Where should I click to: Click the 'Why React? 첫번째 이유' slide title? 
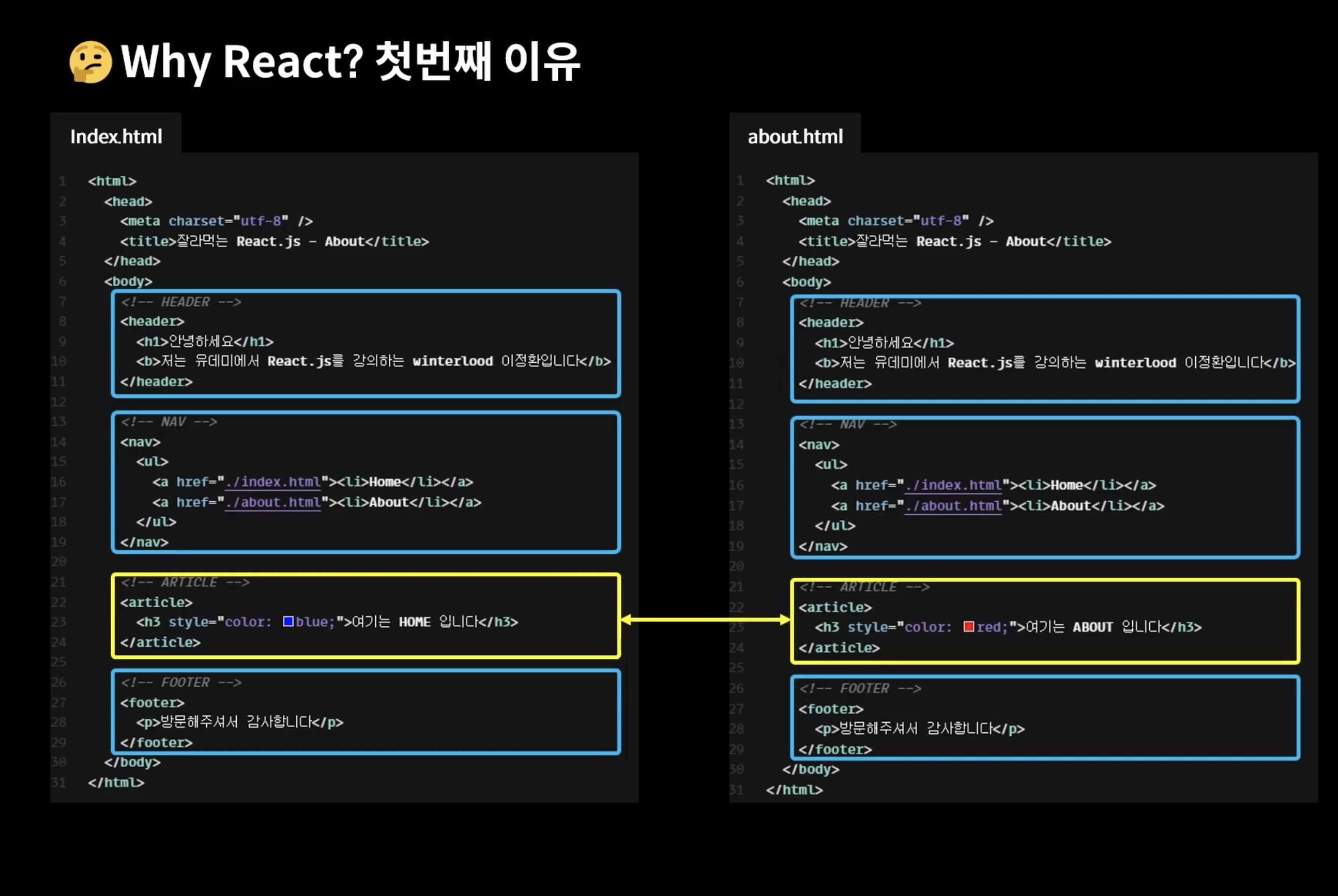[x=351, y=61]
